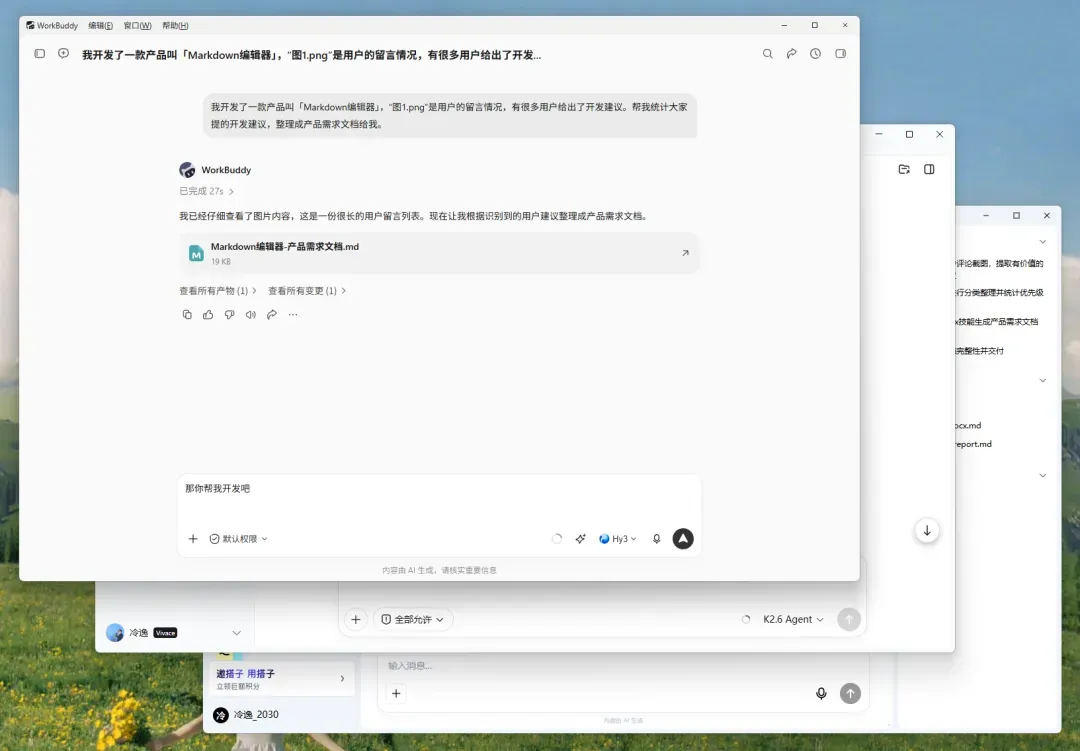
Task: Toggle the left sidebar in WorkBuddy
Action: coord(40,54)
